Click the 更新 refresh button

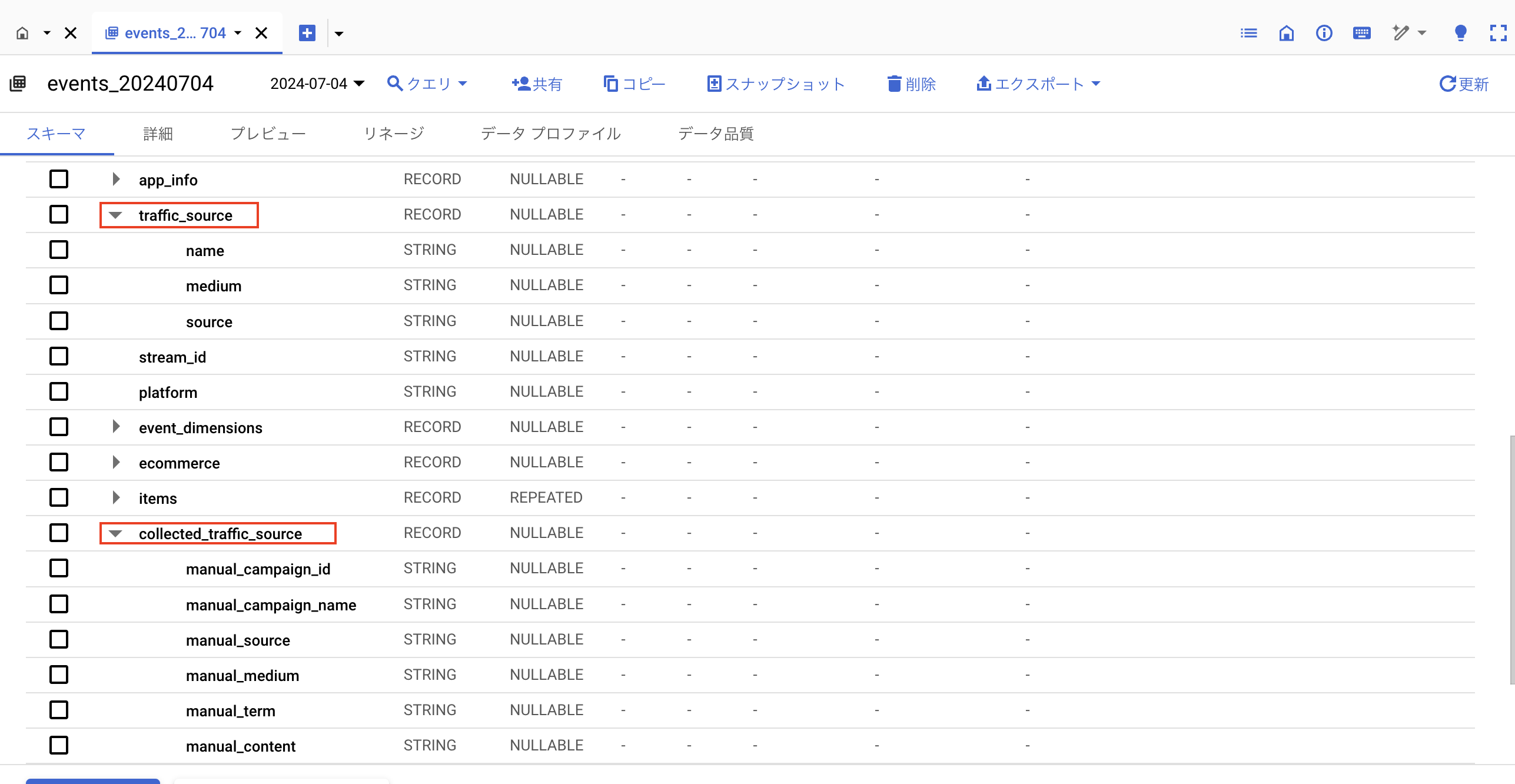coord(1464,84)
